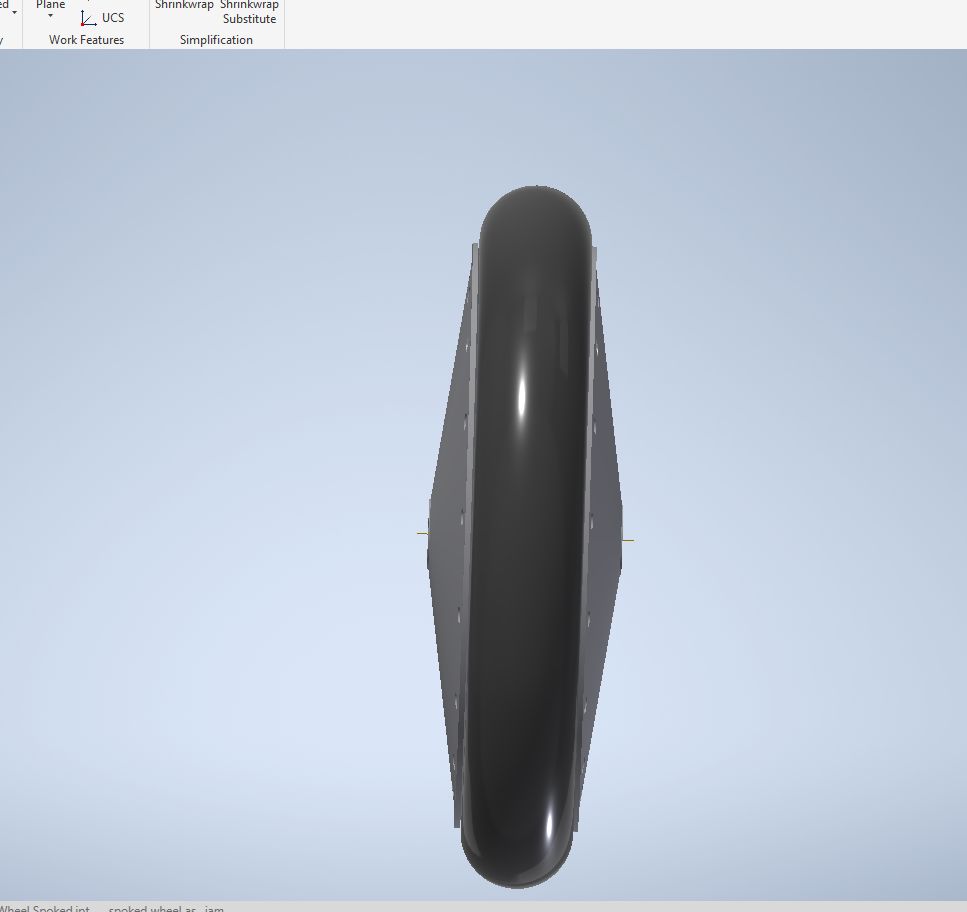Click the Work Features panel label
Viewport: 967px width, 912px height.
[x=86, y=39]
